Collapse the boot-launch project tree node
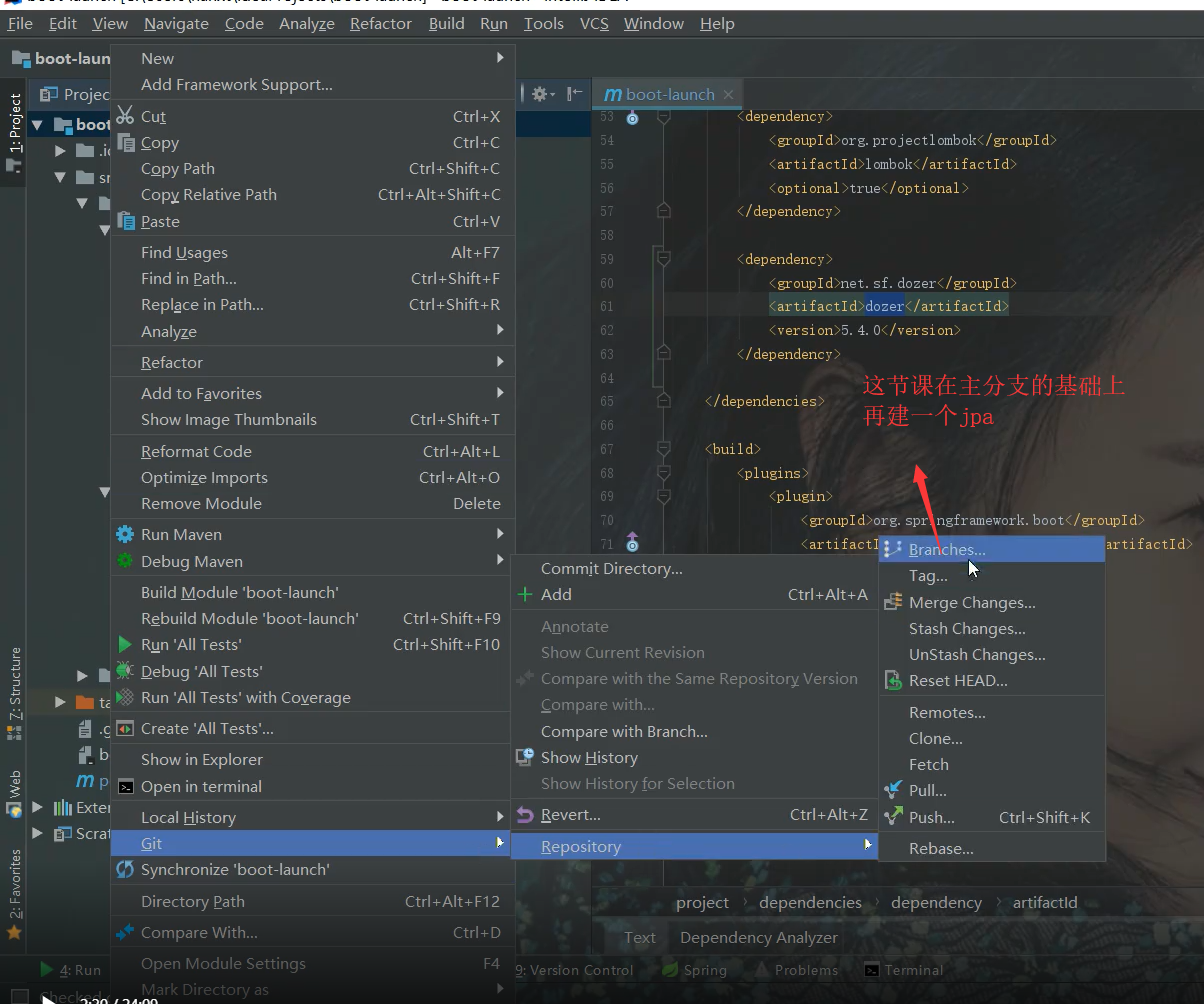The image size is (1204, 1004). [38, 124]
